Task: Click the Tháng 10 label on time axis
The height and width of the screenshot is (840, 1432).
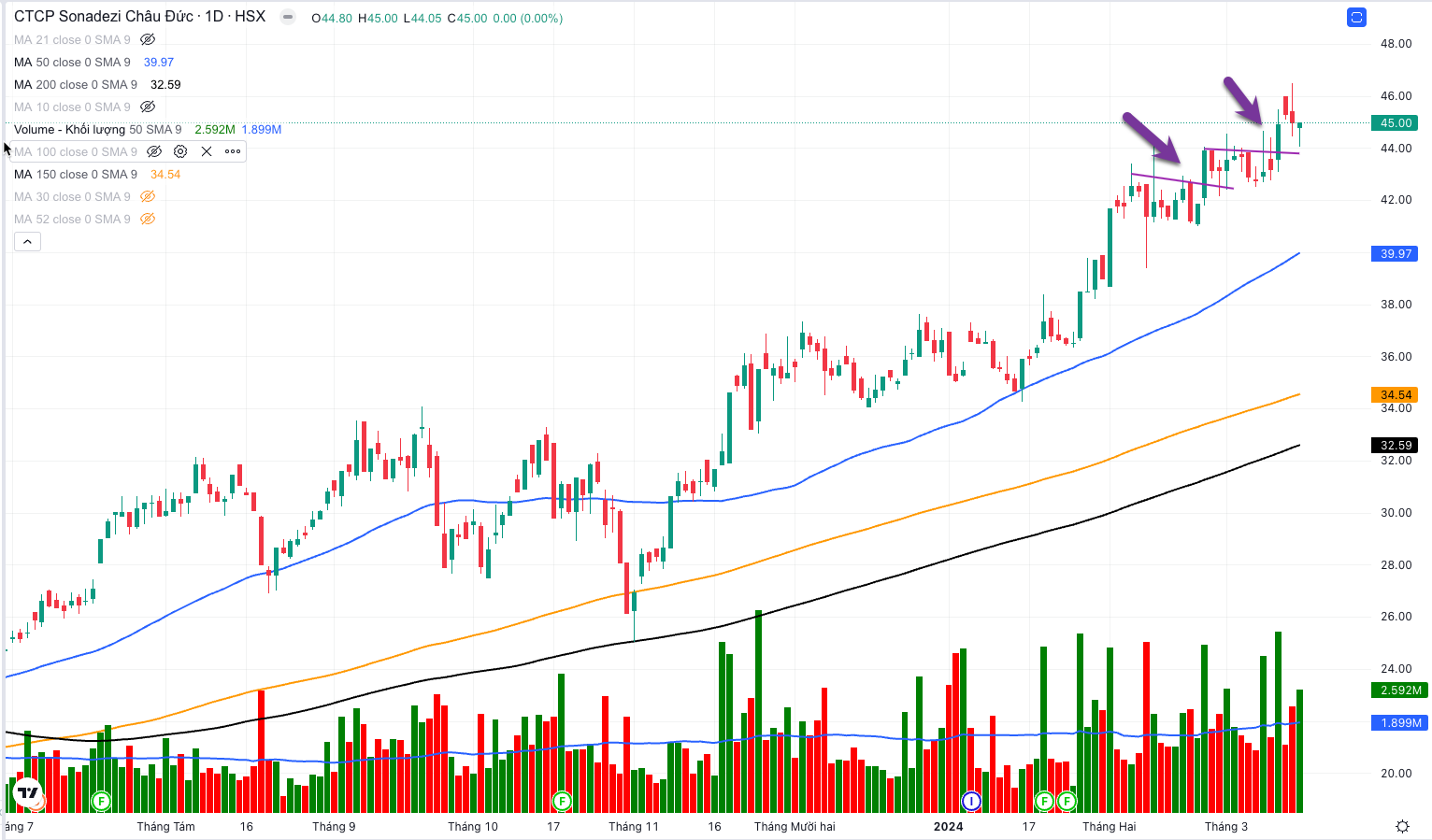Action: [472, 826]
